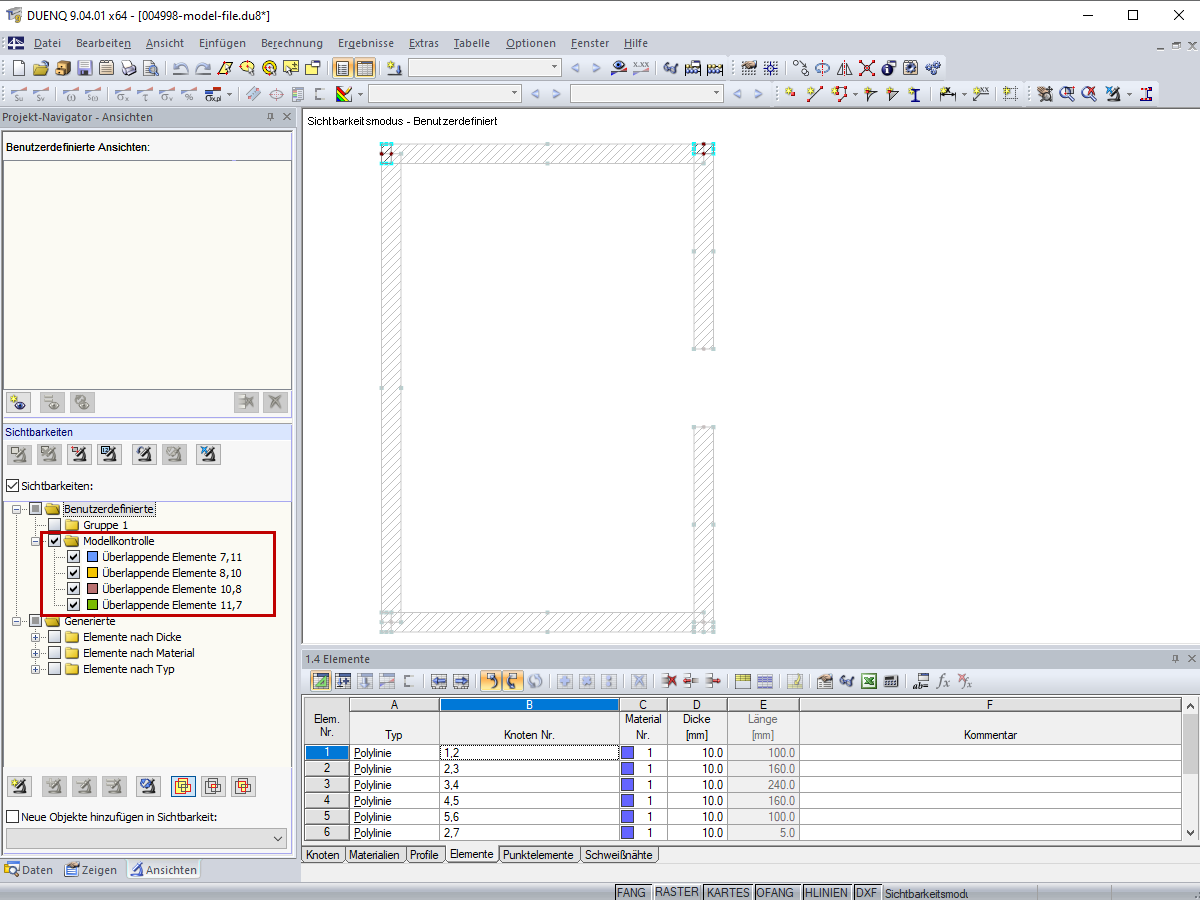The width and height of the screenshot is (1200, 900).
Task: Expand Elemente nach Typ tree node
Action: (36, 669)
